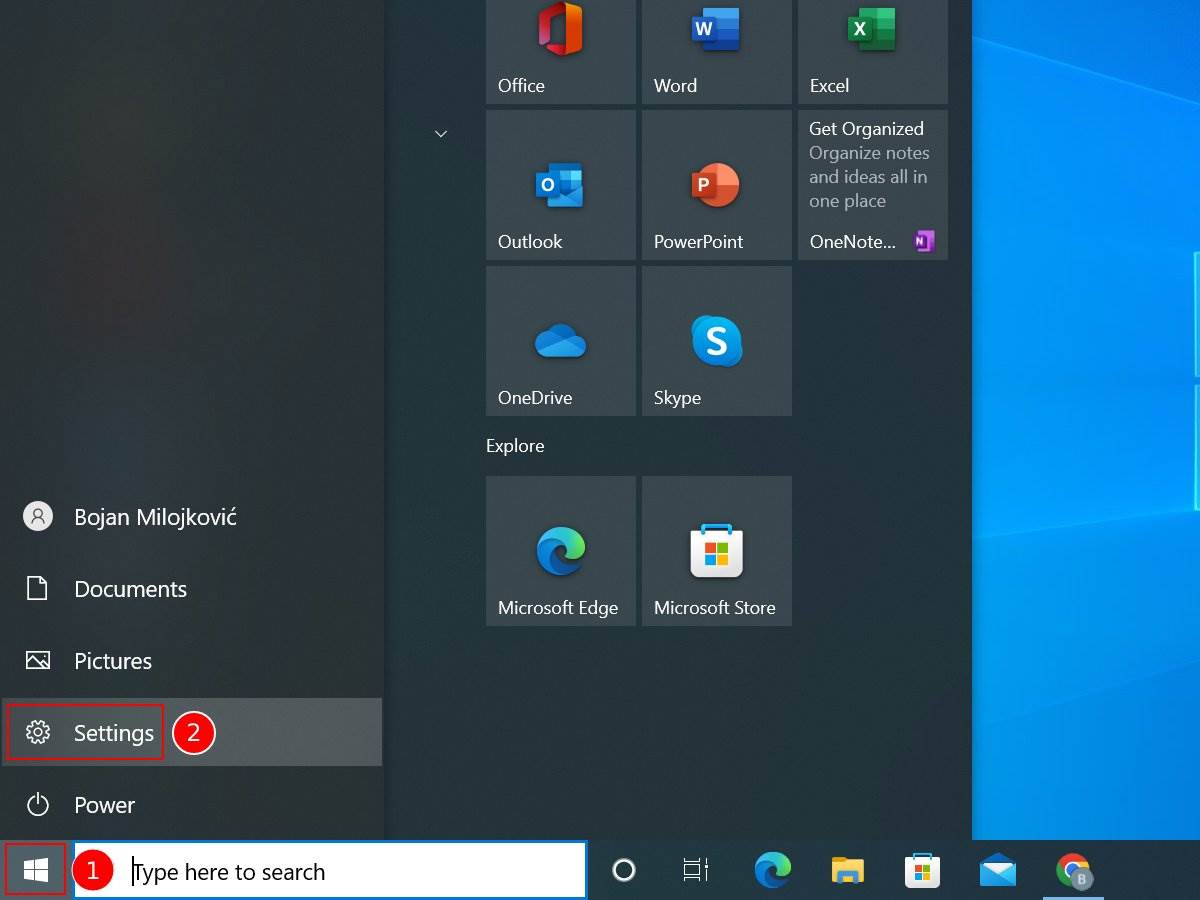1200x900 pixels.
Task: Open the Office tile
Action: [560, 50]
